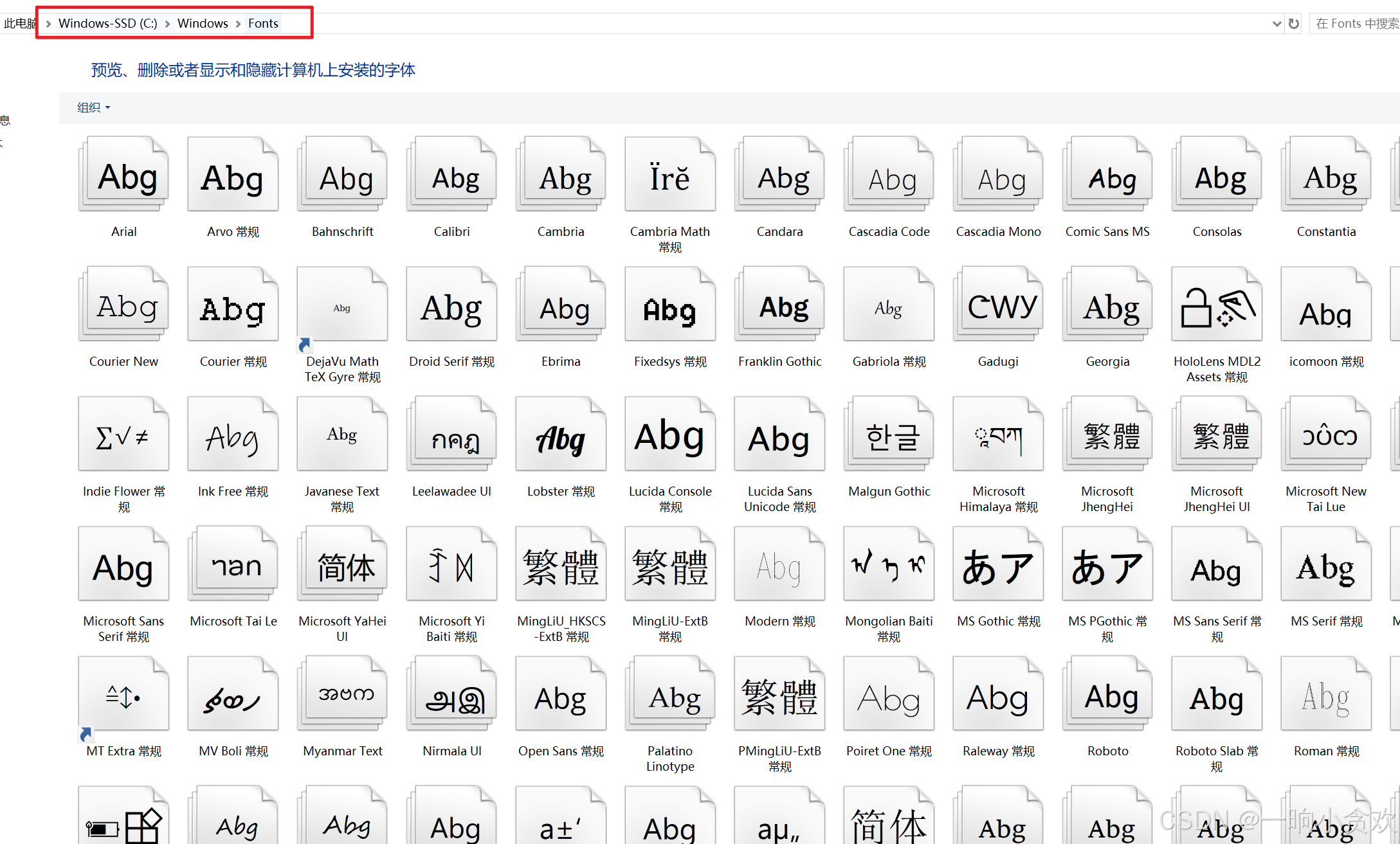Click the Poiret One 常规 font icon
This screenshot has width=1400, height=844.
(x=889, y=693)
